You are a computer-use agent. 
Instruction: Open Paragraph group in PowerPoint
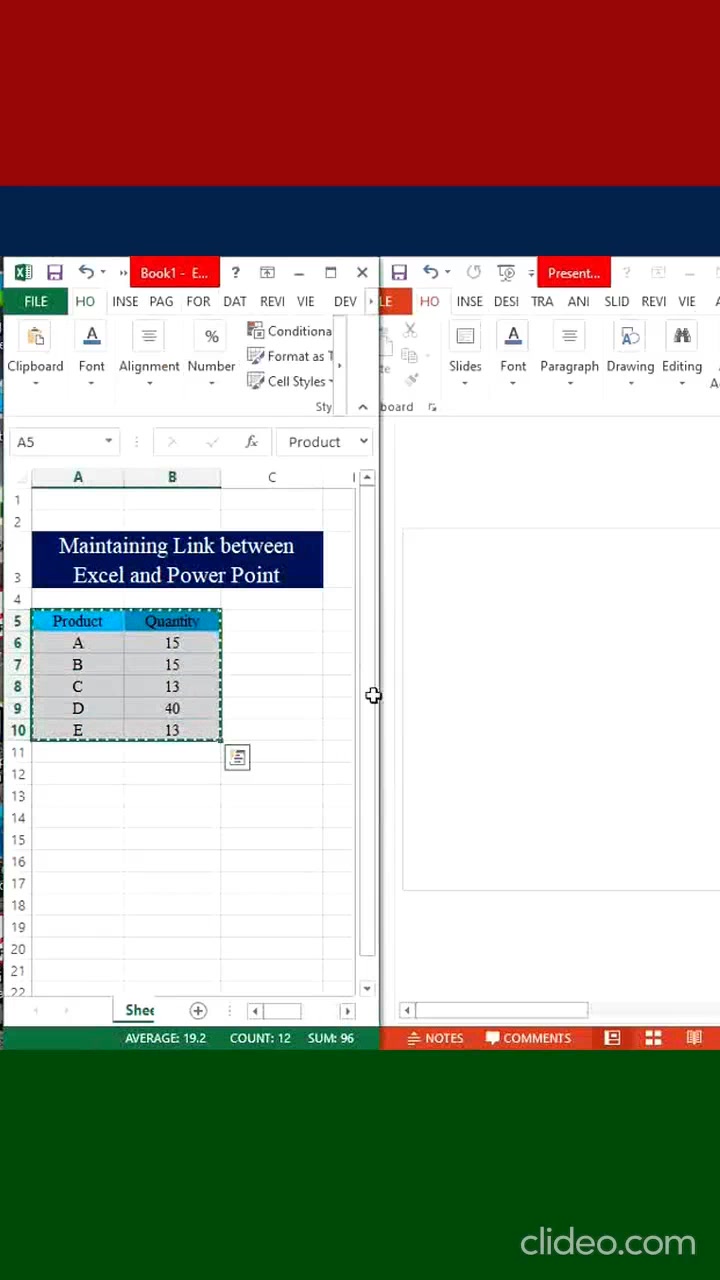[569, 355]
